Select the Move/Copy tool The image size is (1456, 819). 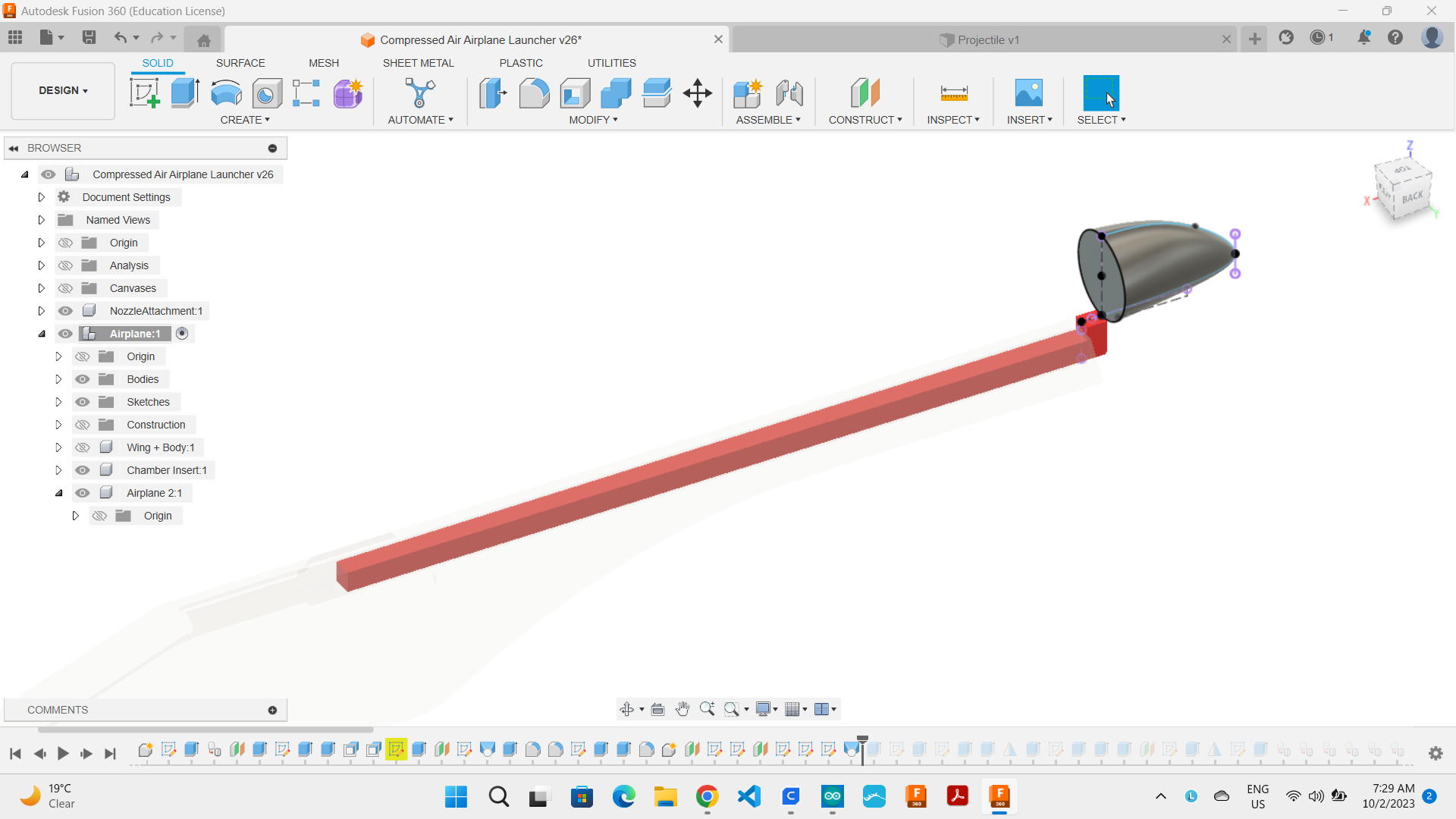pos(698,93)
